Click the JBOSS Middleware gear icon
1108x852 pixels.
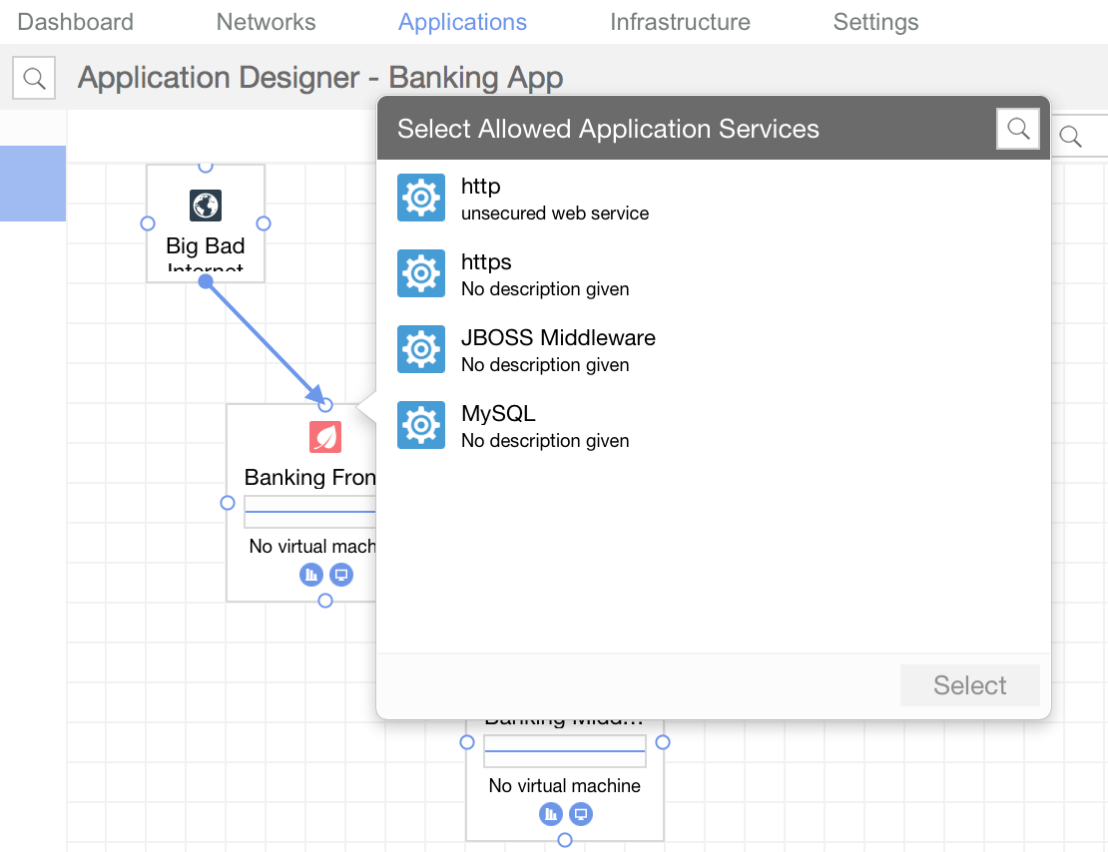point(421,350)
